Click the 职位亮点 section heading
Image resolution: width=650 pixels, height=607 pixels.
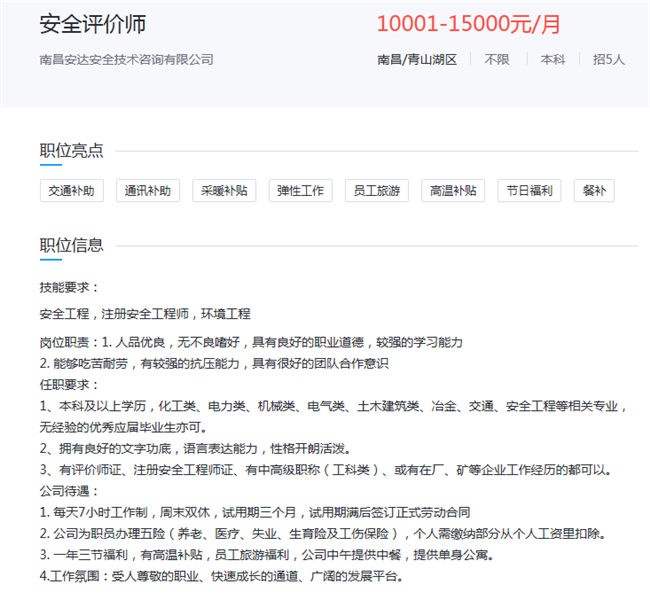(71, 151)
